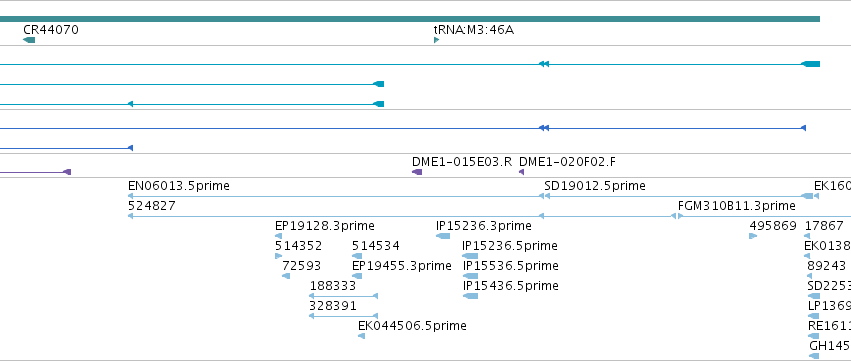Click the CR44070 gene feature glyph

pos(29,40)
